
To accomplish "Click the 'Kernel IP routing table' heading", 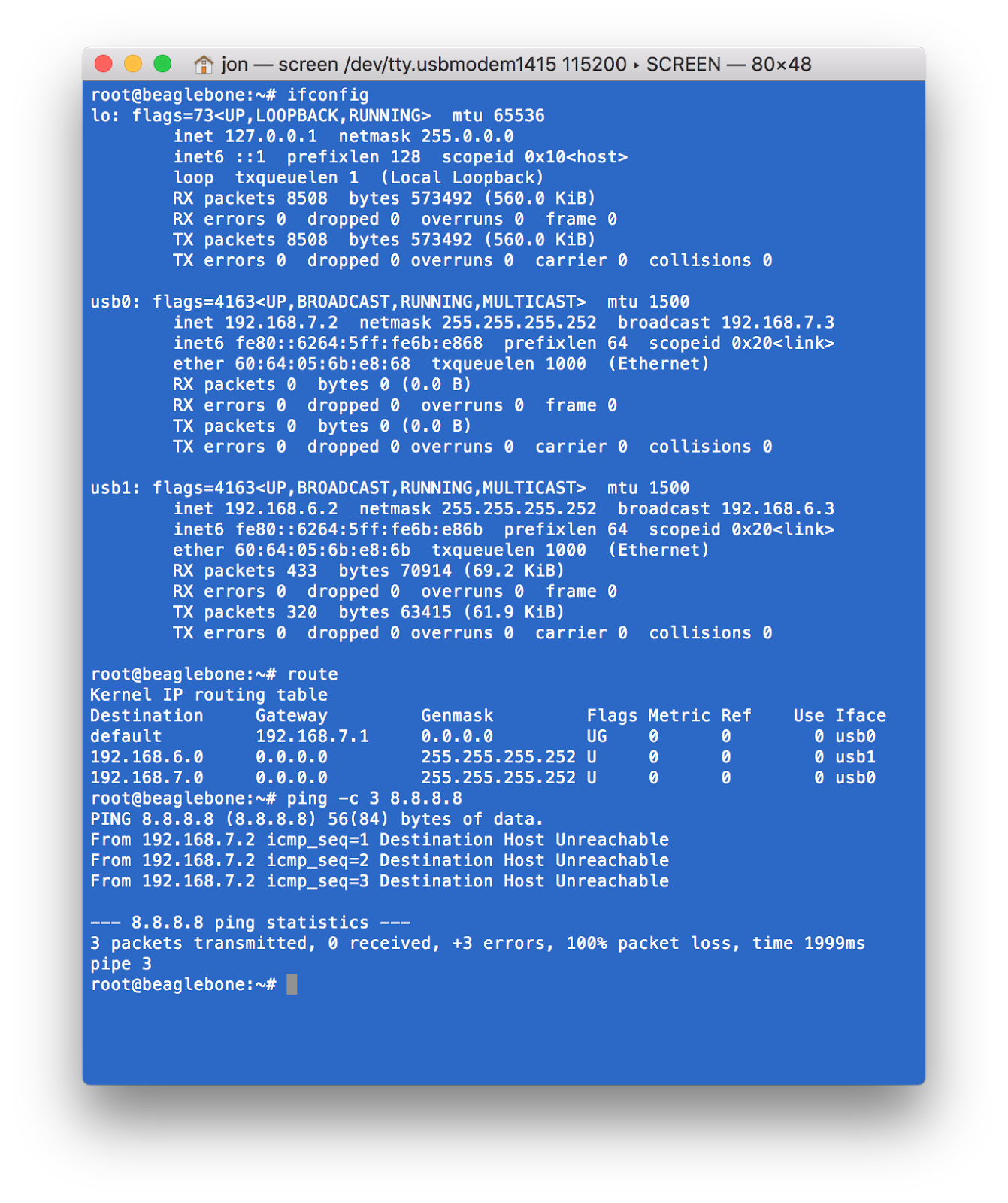I will coord(209,695).
